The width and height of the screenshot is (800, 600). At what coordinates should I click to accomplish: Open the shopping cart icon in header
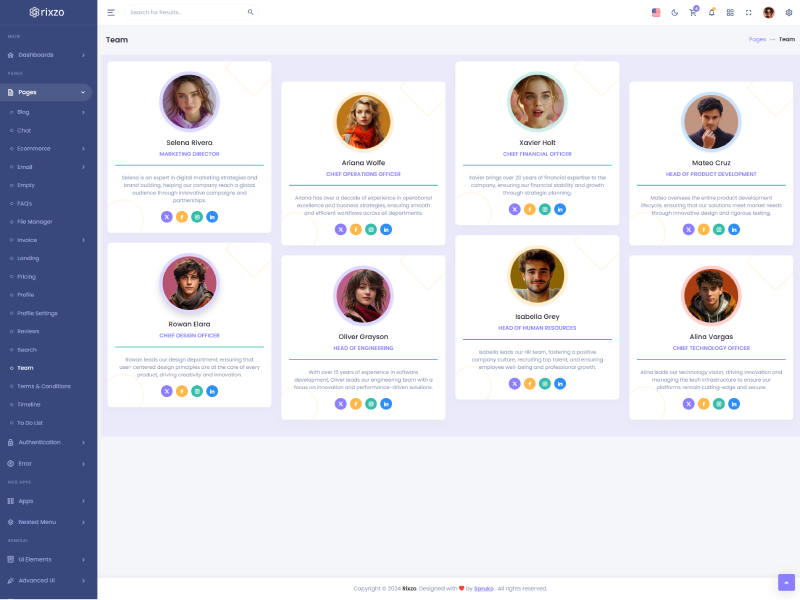coord(692,12)
